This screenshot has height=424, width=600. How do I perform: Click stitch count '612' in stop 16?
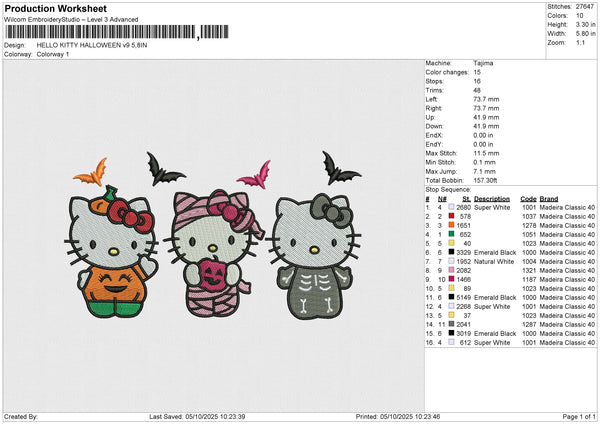tap(465, 342)
